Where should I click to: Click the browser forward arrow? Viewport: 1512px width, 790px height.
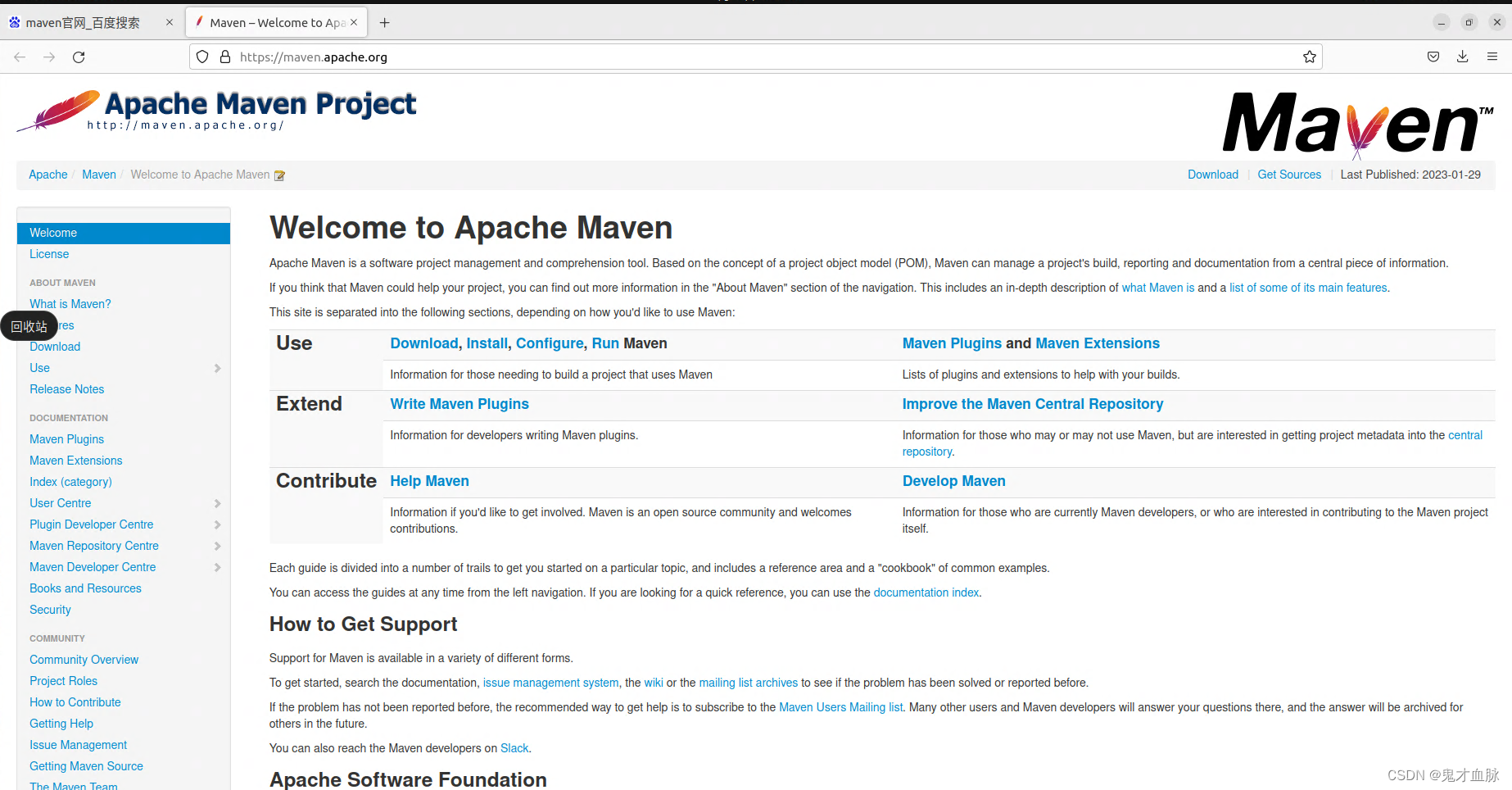[49, 57]
